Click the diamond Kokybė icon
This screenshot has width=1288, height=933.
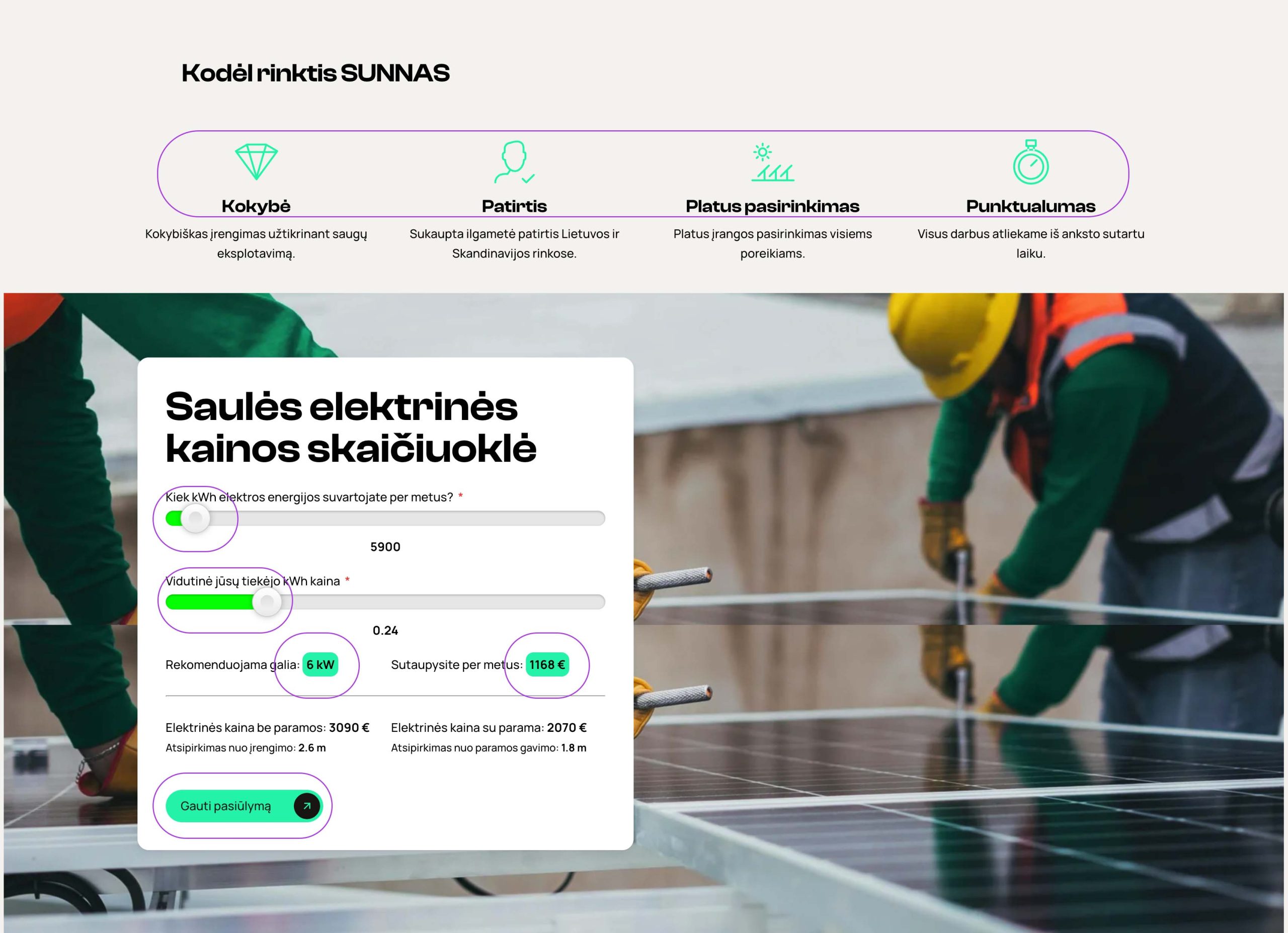(x=256, y=161)
